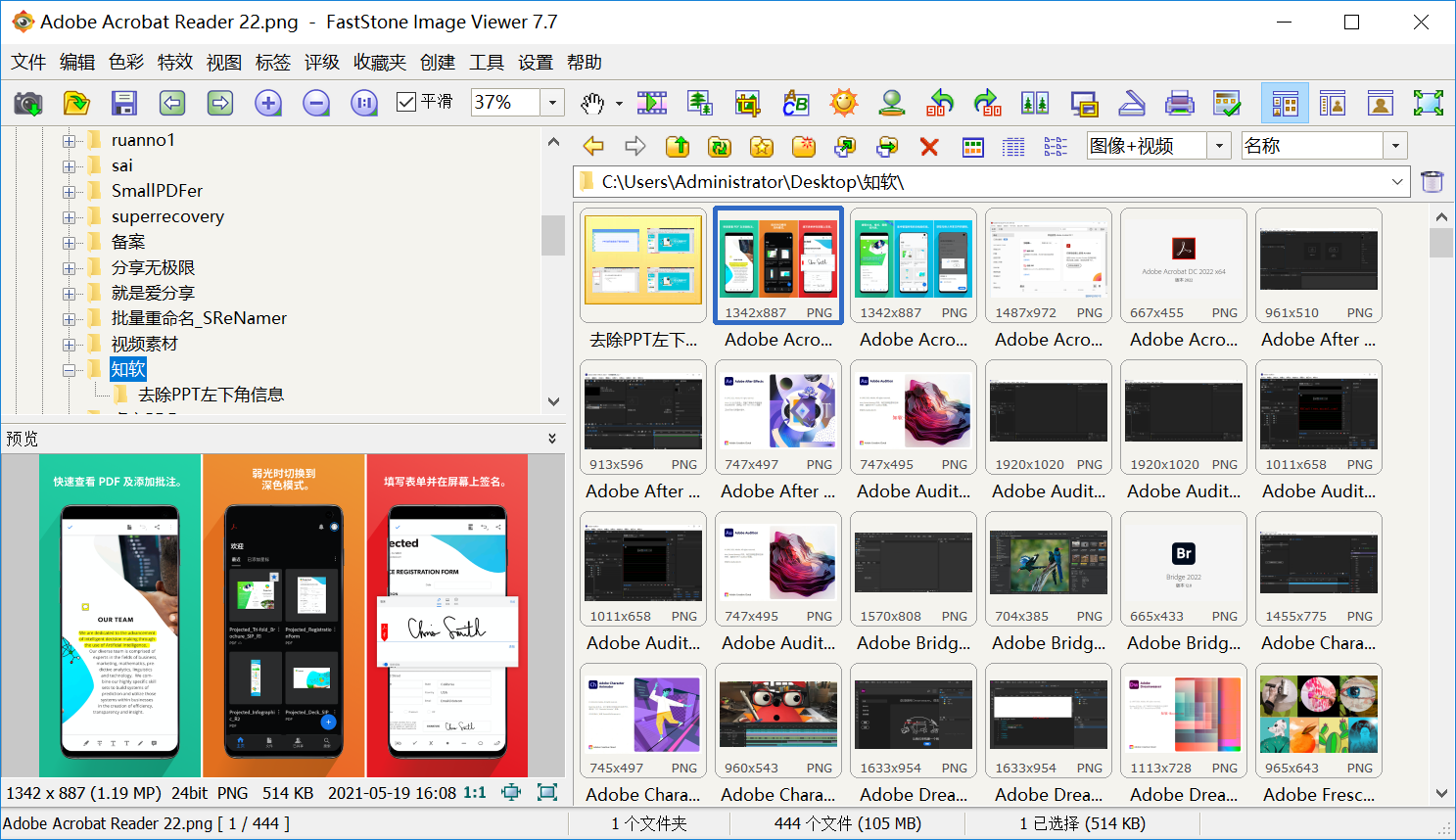Expand the folder path dropdown
This screenshot has width=1456, height=840.
tap(1397, 182)
